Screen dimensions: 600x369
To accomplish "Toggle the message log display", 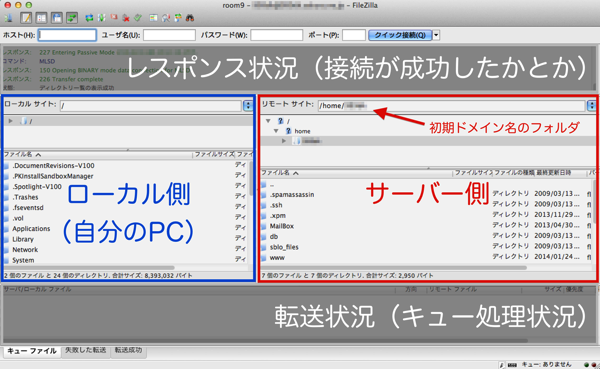I will tap(26, 18).
